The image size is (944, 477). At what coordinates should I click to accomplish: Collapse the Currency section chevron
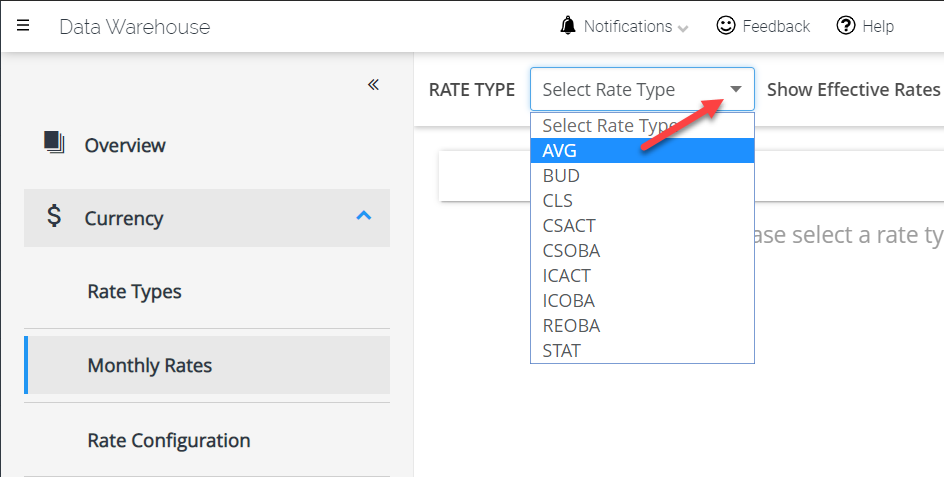(x=364, y=216)
